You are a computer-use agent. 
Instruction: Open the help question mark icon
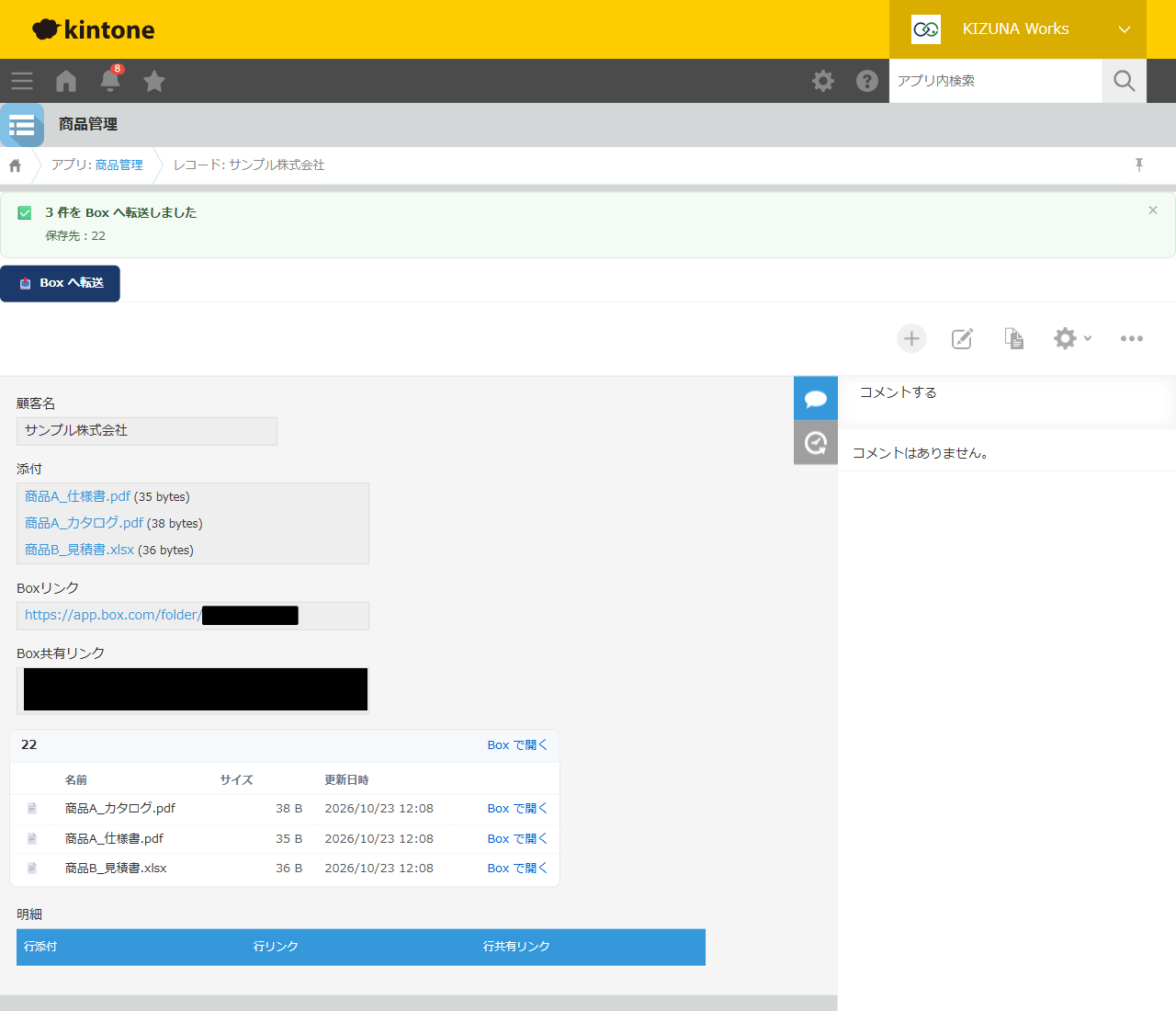point(867,81)
